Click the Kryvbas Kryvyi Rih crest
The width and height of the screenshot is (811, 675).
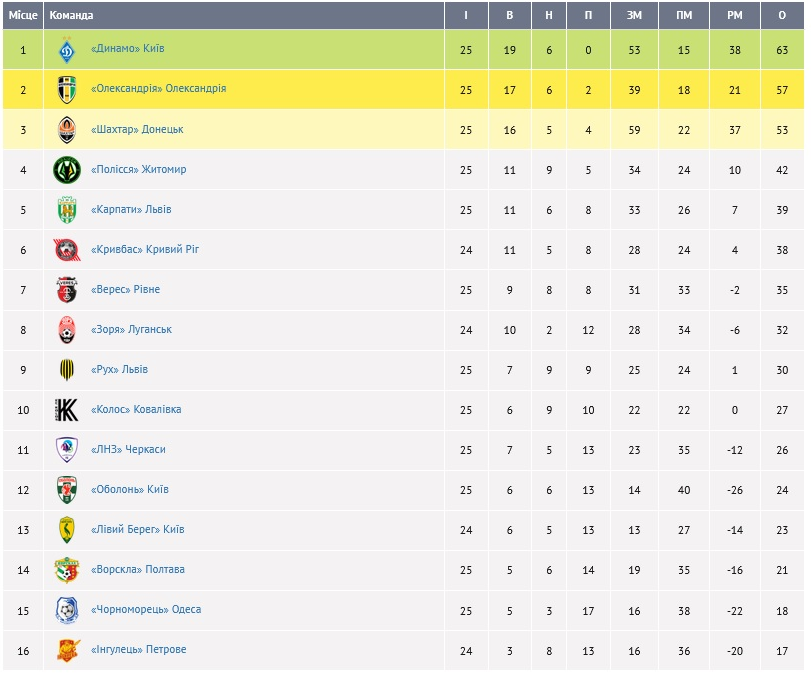coord(66,250)
